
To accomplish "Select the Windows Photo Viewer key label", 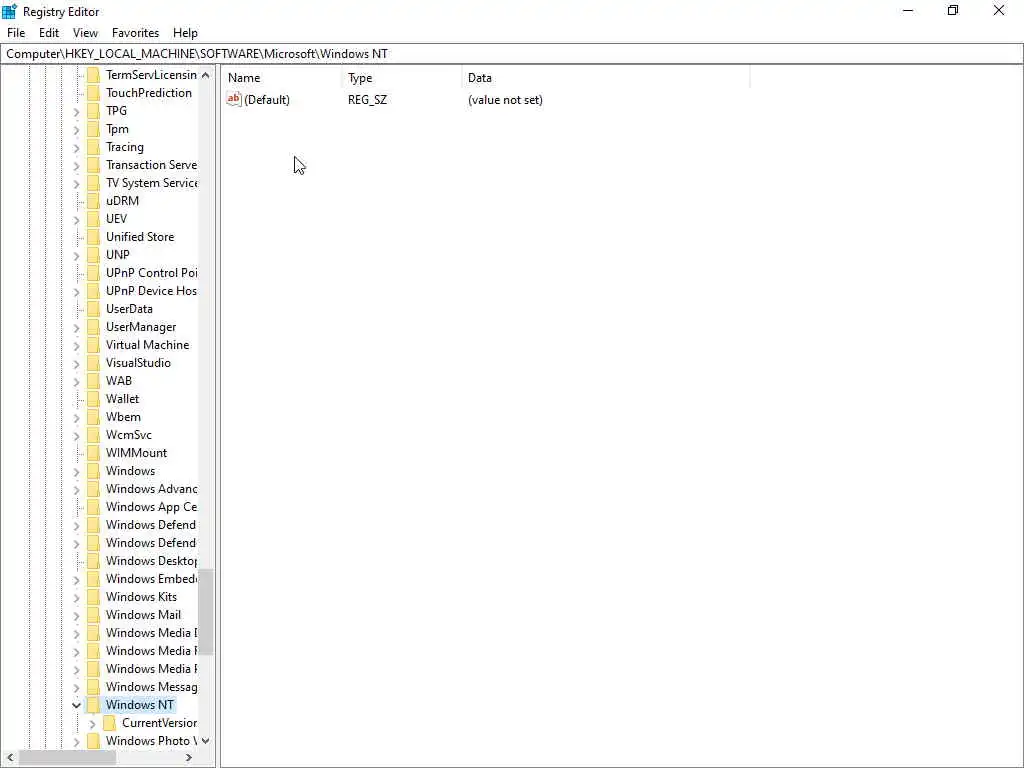I will tap(150, 741).
